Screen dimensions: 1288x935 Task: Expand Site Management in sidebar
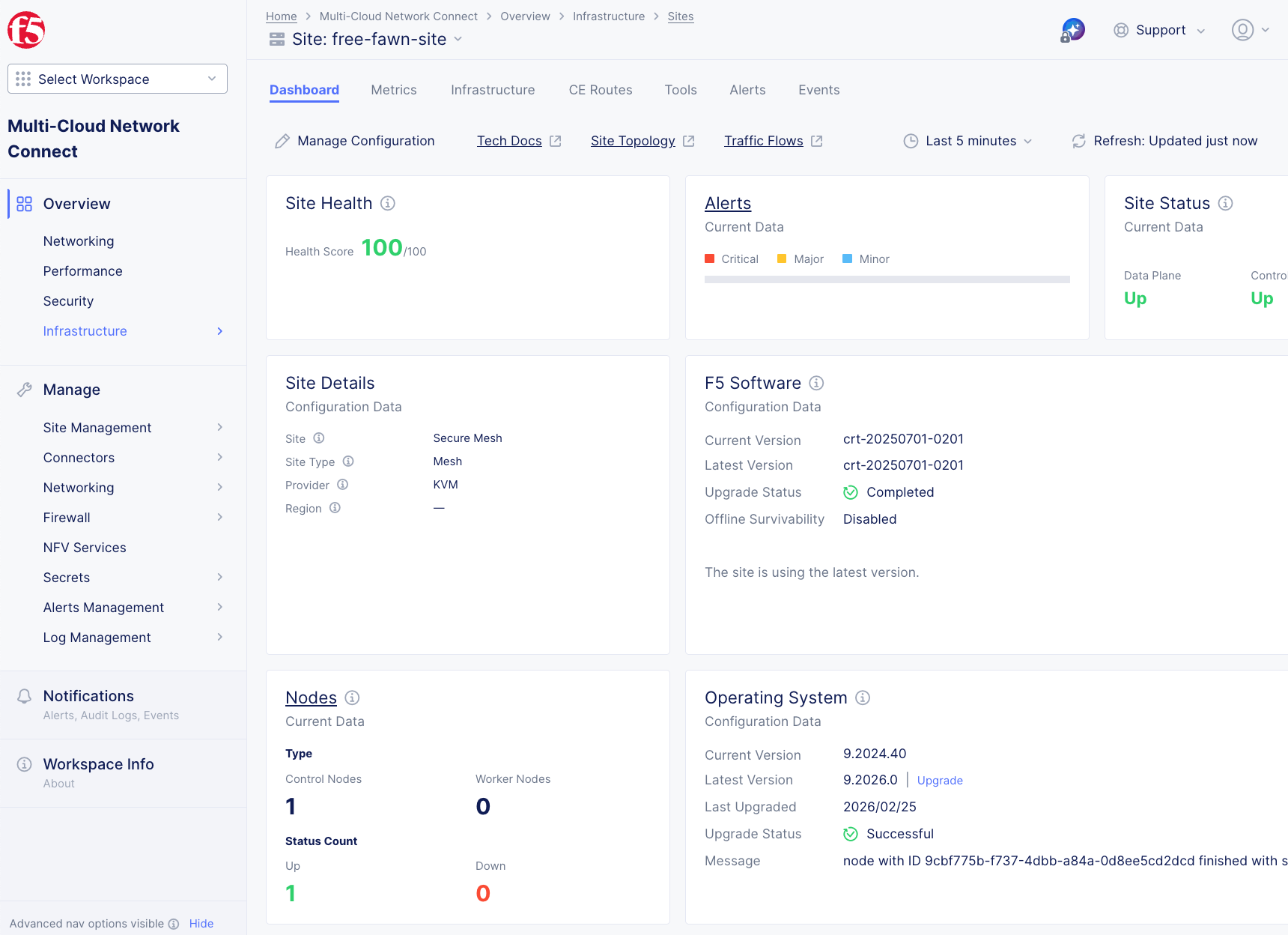[133, 428]
